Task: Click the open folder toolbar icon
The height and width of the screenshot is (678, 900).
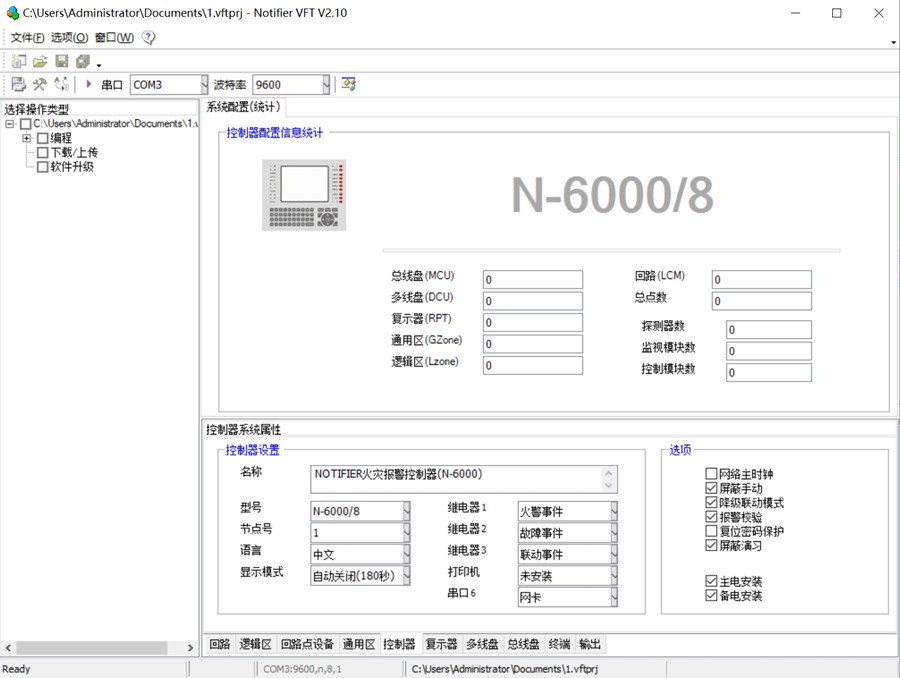Action: [x=40, y=61]
